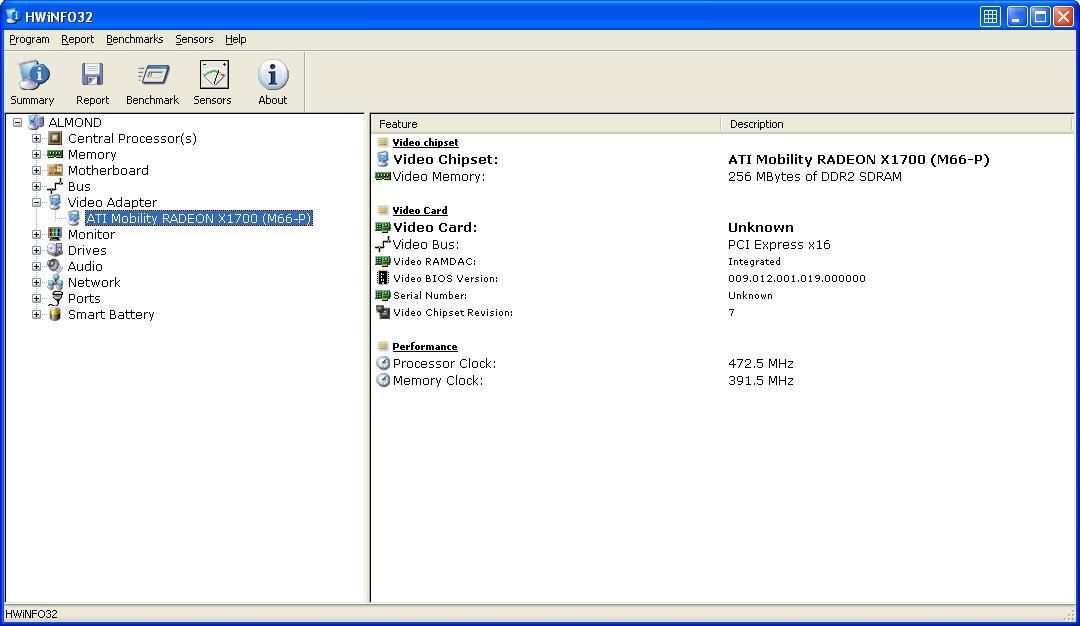Open the Sensors gauge icon
Viewport: 1080px width, 626px height.
(x=214, y=74)
